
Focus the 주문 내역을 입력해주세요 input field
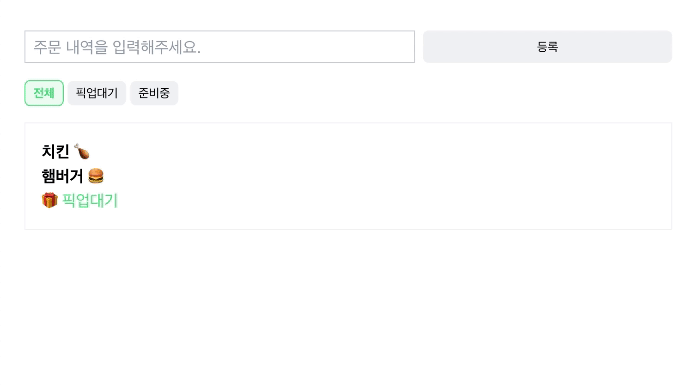pos(220,46)
